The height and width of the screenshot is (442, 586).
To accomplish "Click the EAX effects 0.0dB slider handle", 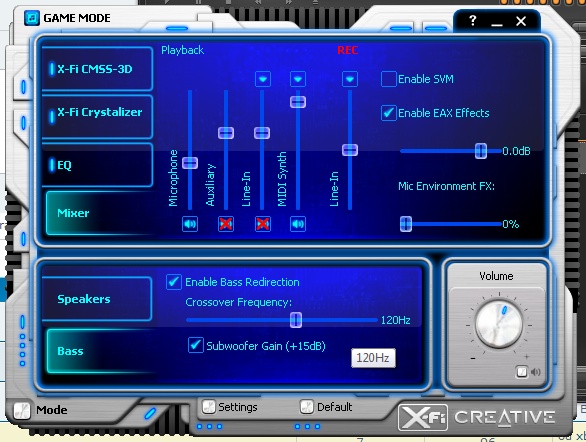I will (481, 151).
